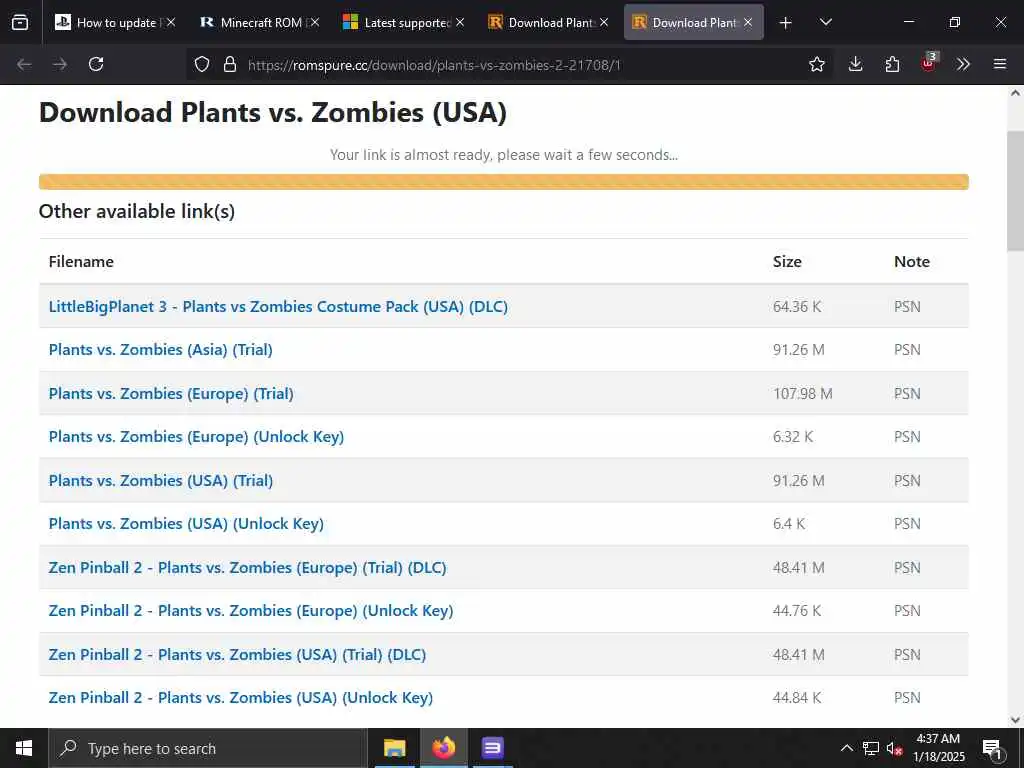Open Zen Pinball 2 (USA) (Trial) (DLC)
The height and width of the screenshot is (768, 1024).
[x=237, y=654]
